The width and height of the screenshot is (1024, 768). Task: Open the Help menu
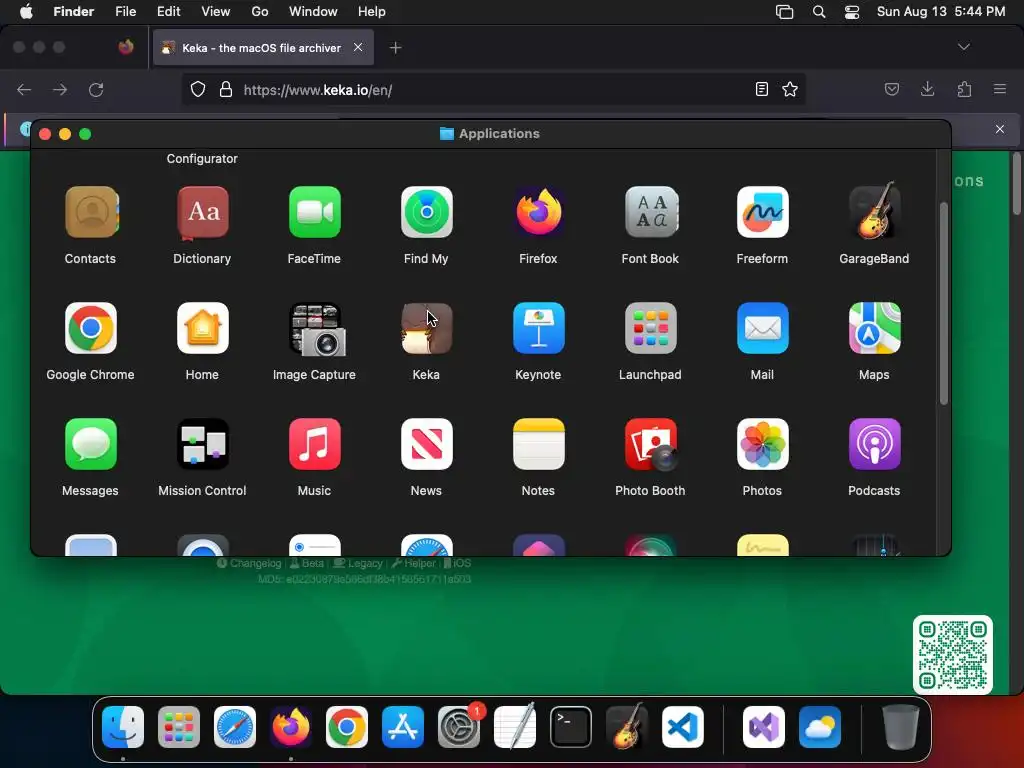[x=372, y=12]
